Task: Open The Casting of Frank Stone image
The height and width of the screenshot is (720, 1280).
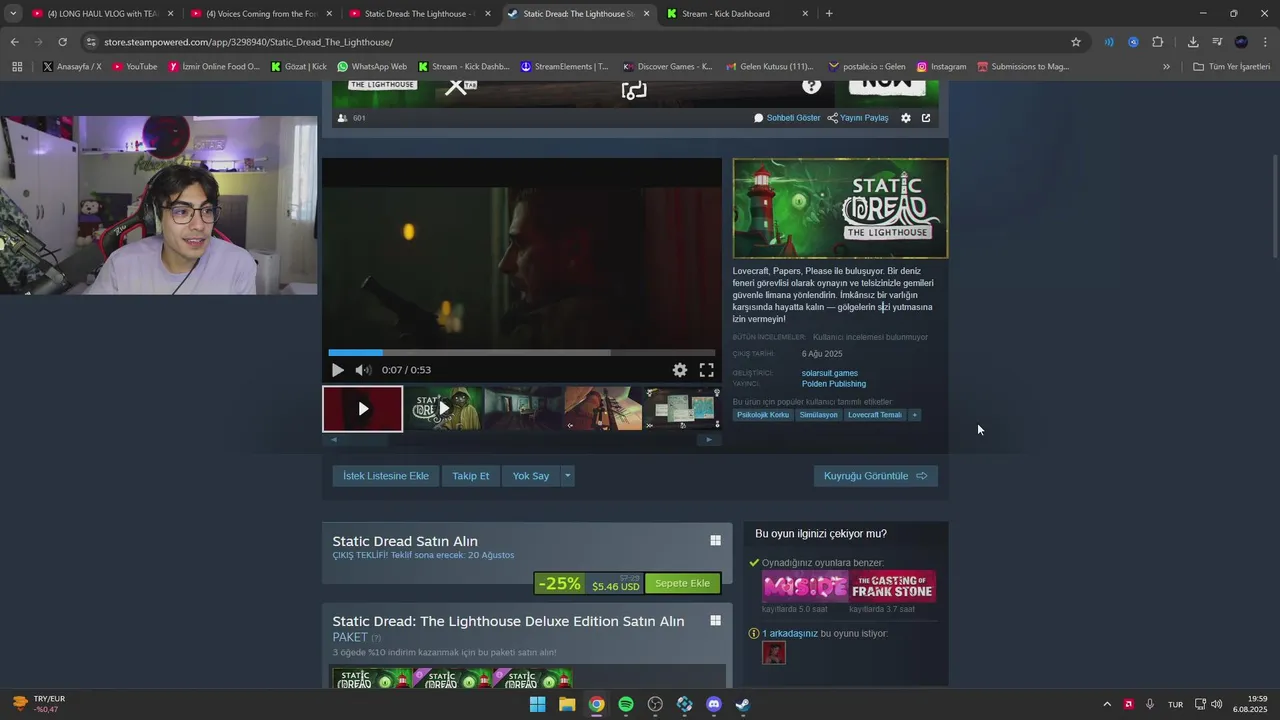Action: [x=893, y=586]
